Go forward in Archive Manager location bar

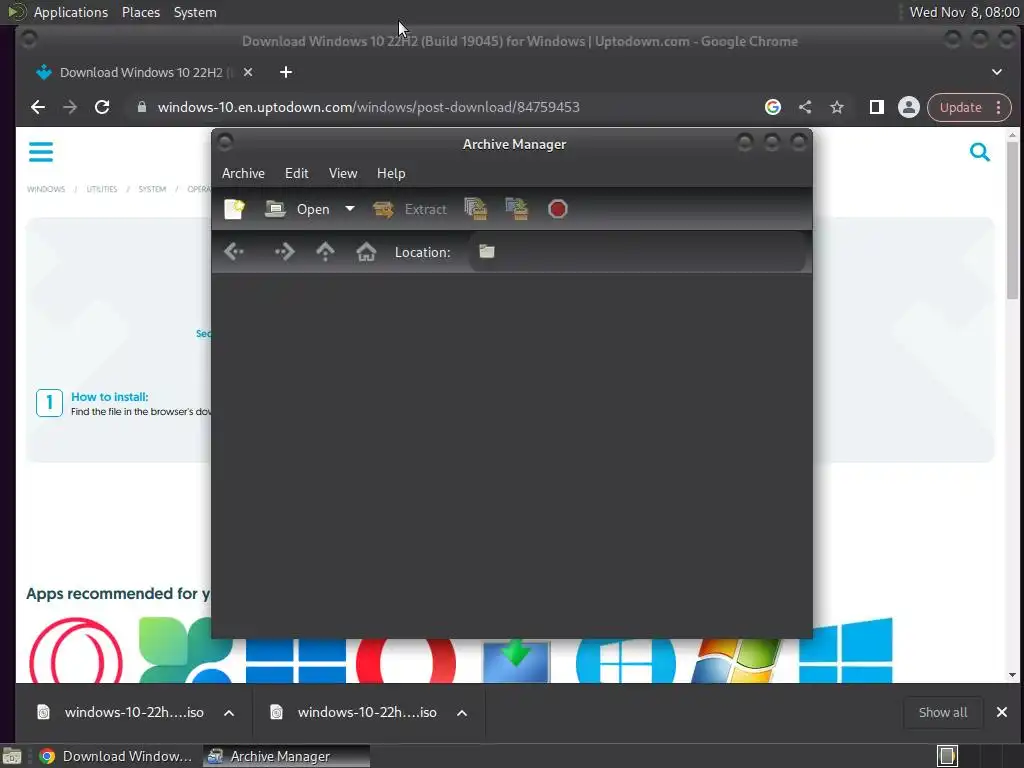284,251
